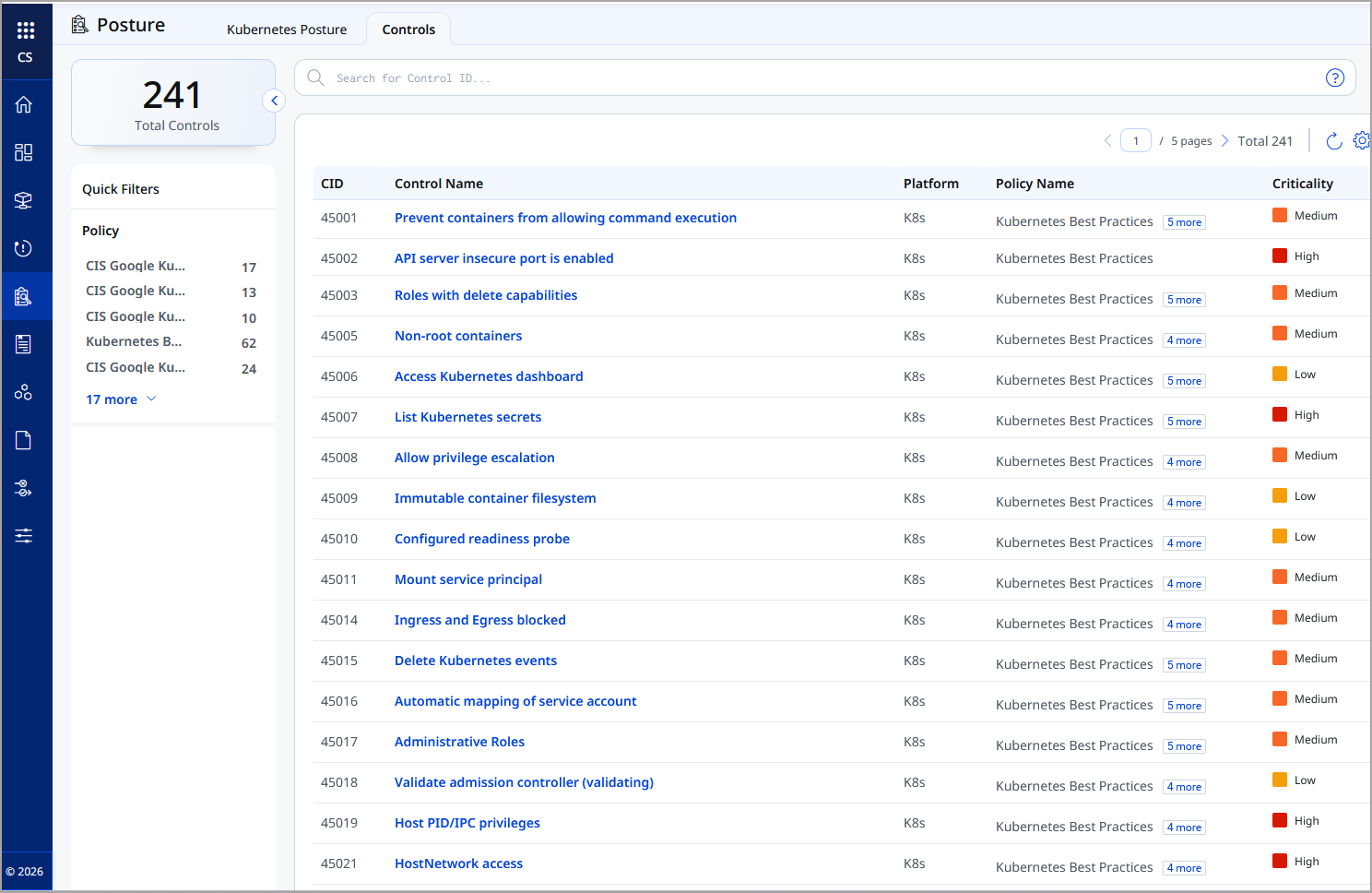Viewport: 1372px width, 893px height.
Task: Select CID cell 45003
Action: point(339,295)
